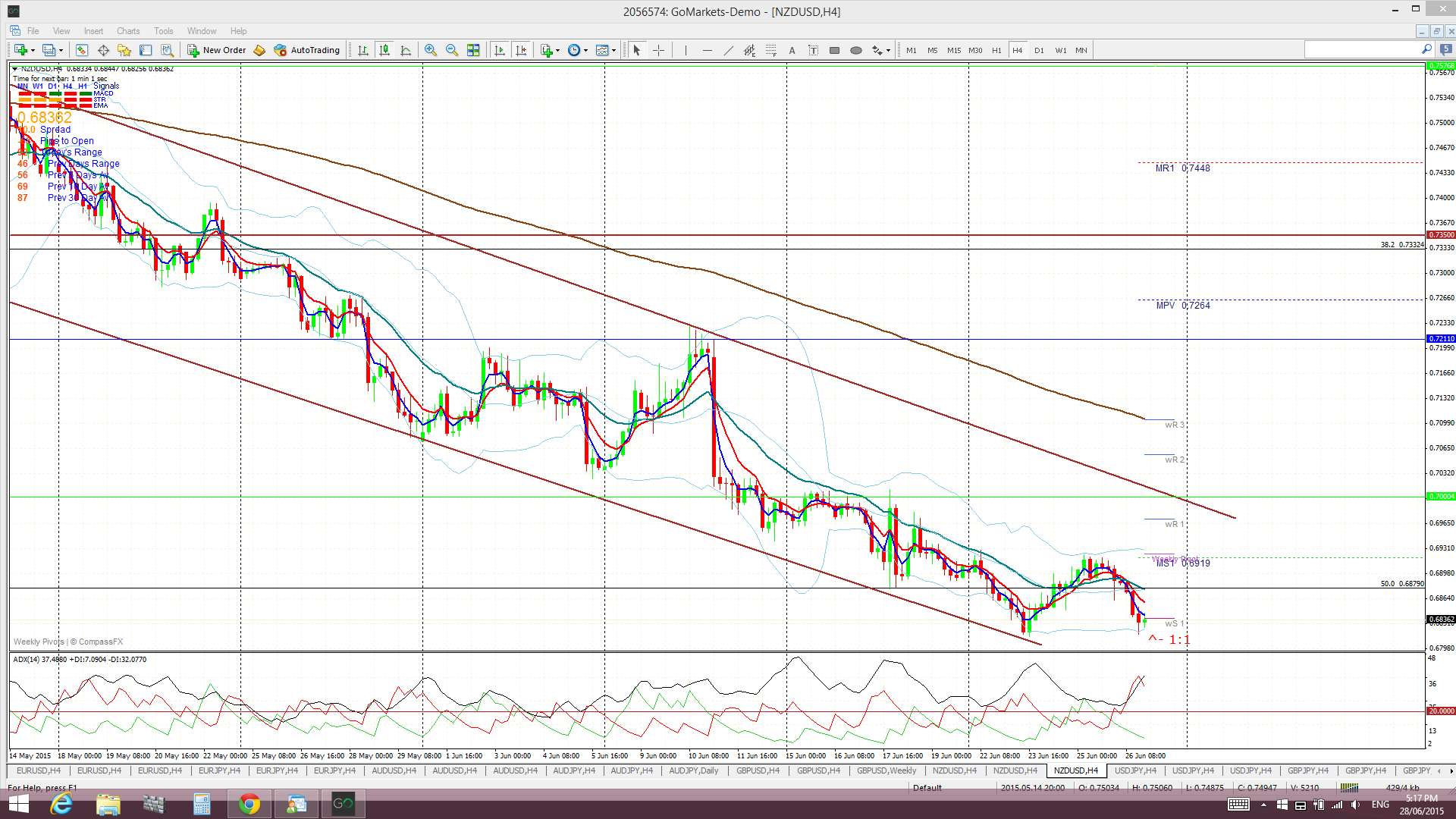Open the Charts menu
The width and height of the screenshot is (1456, 819).
click(127, 31)
